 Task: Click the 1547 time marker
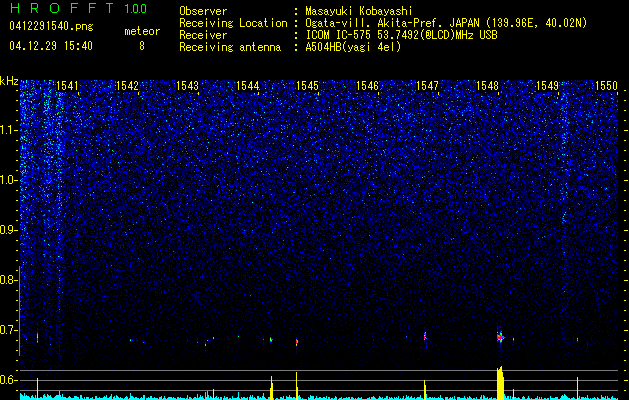click(427, 85)
